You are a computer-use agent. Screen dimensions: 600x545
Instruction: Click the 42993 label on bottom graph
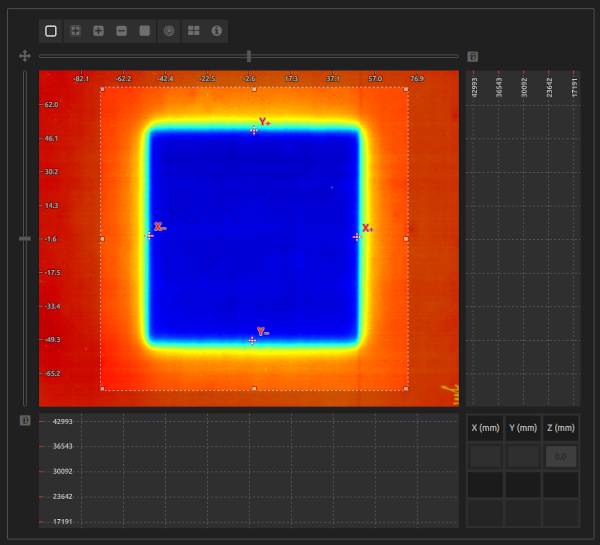coord(62,421)
